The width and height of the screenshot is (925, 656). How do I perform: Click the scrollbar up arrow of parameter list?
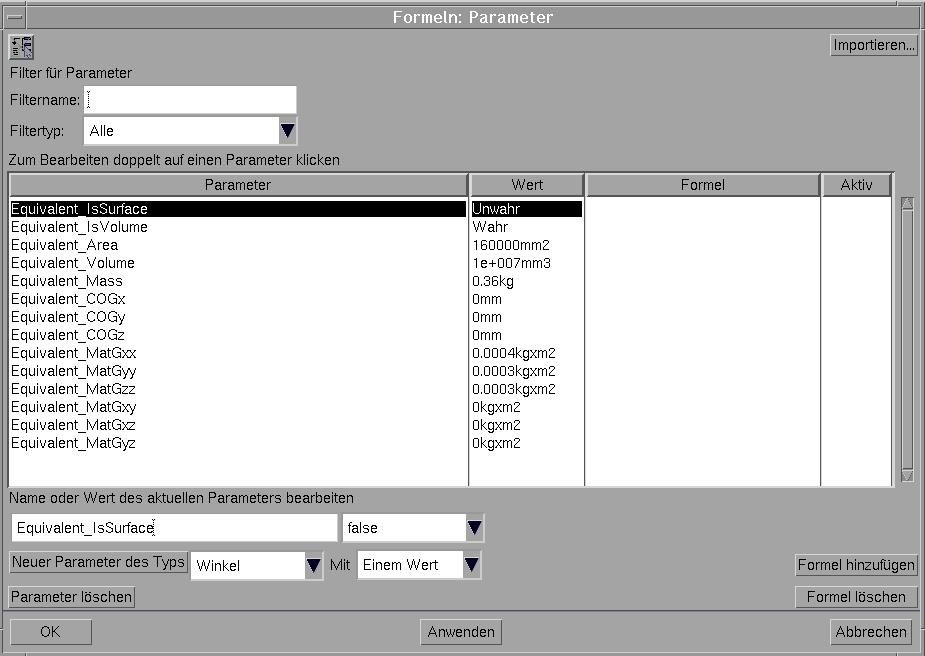click(907, 204)
